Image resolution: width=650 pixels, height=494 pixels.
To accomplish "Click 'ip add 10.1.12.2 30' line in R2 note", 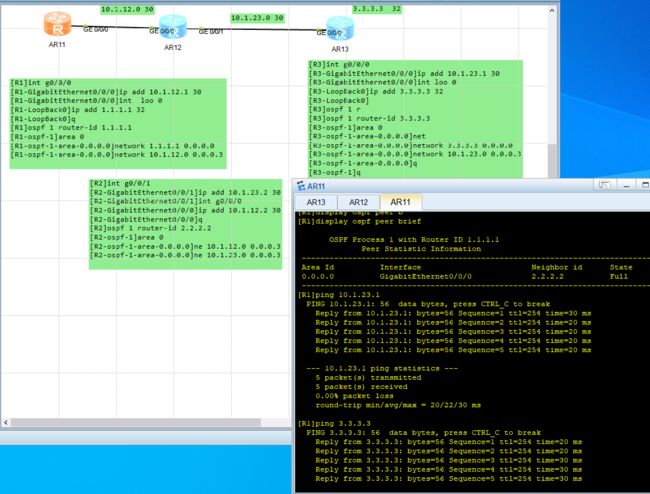I will [185, 211].
